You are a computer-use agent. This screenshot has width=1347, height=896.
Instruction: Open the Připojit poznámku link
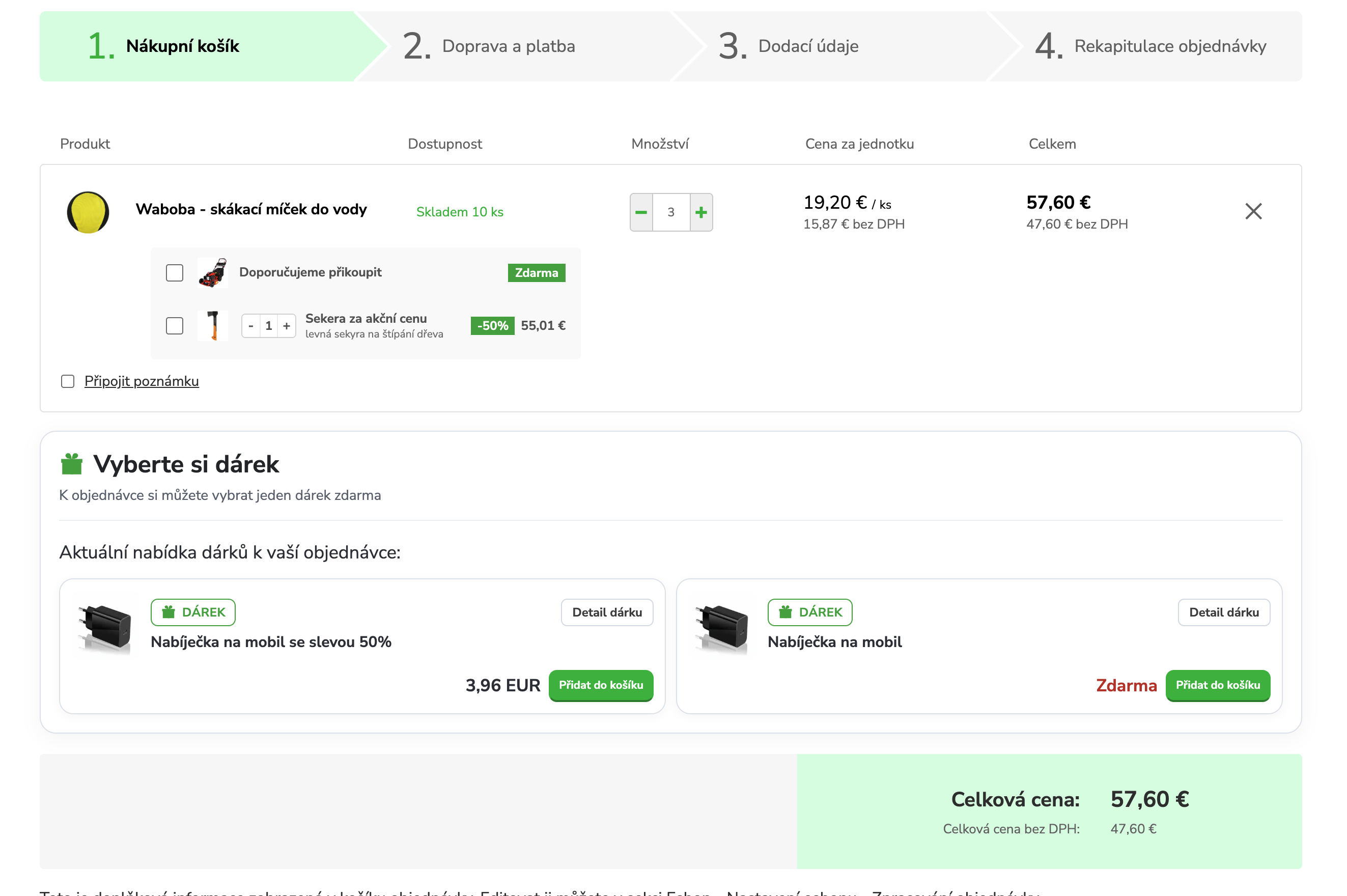142,381
